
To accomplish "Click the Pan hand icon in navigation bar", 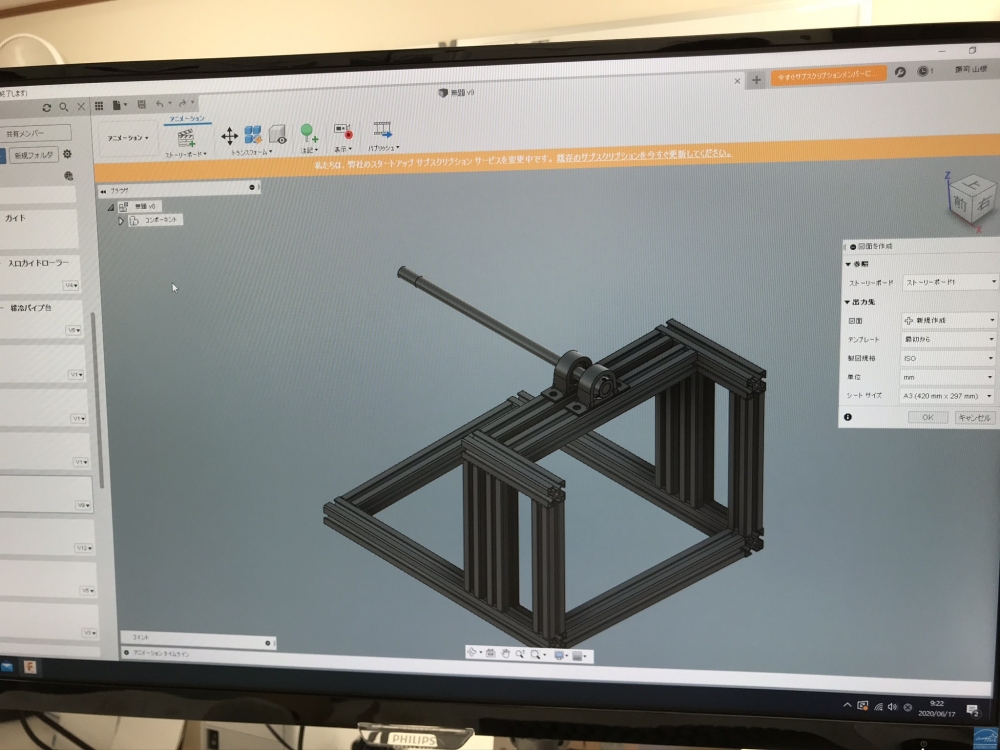I will click(x=505, y=654).
